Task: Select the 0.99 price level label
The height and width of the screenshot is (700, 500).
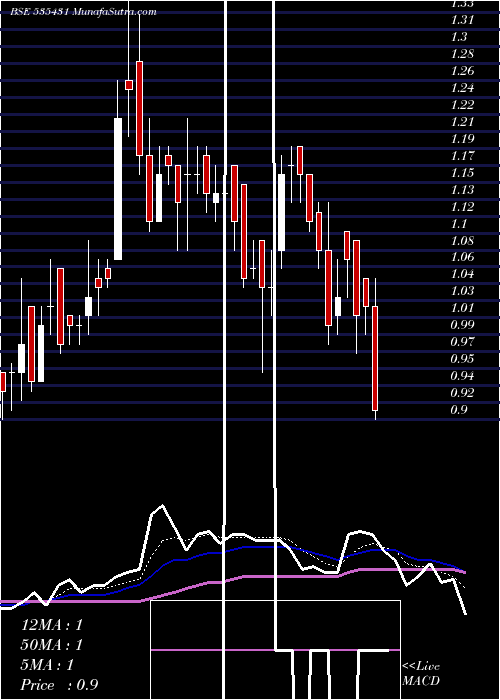Action: (462, 325)
